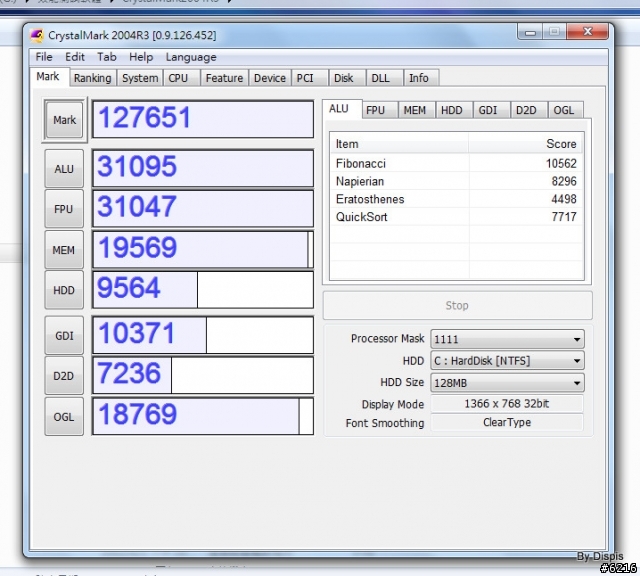
Task: Select the QuickSort result row
Action: pos(456,217)
